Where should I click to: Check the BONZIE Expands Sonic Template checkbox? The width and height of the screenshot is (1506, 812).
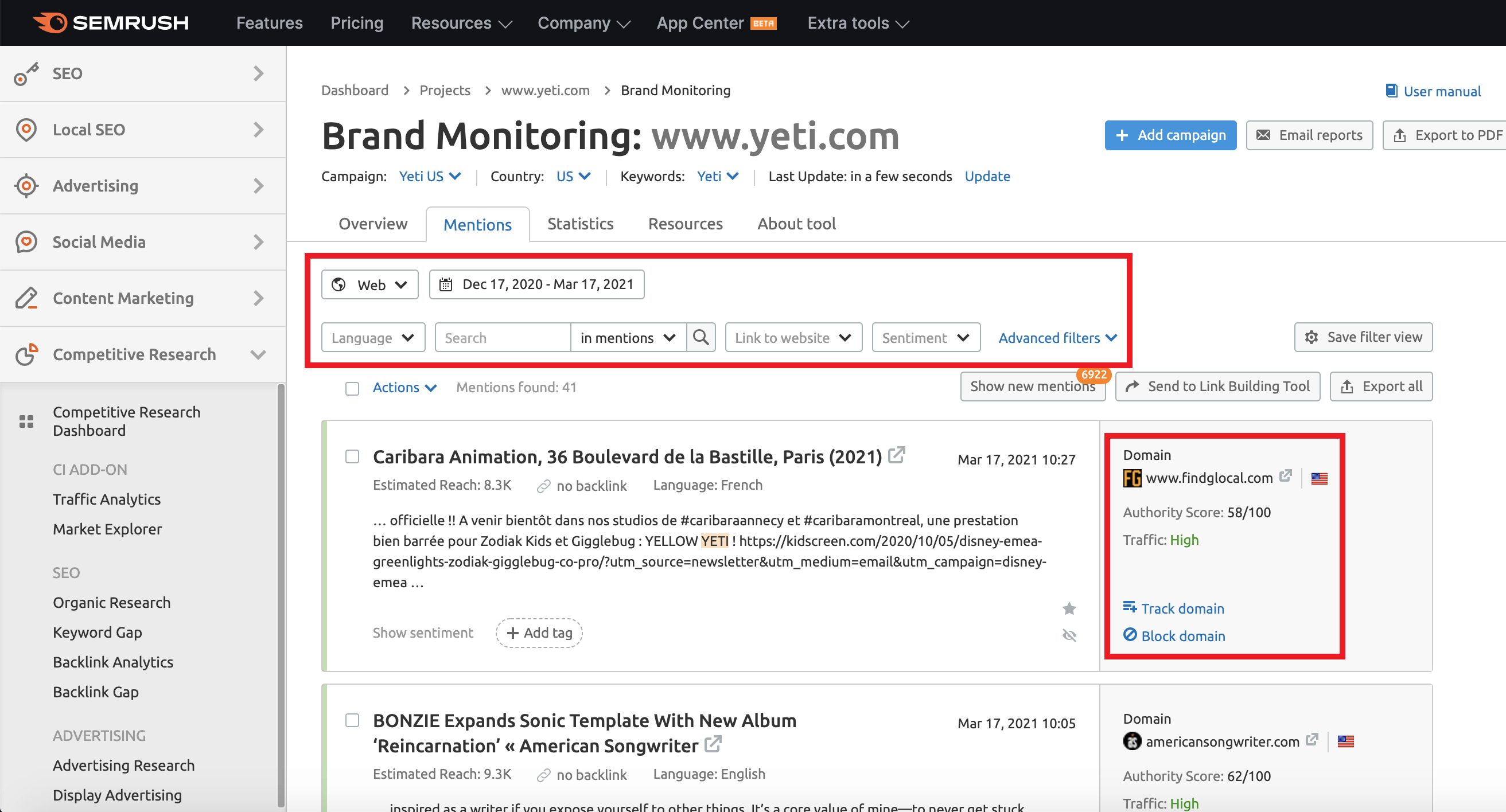352,720
